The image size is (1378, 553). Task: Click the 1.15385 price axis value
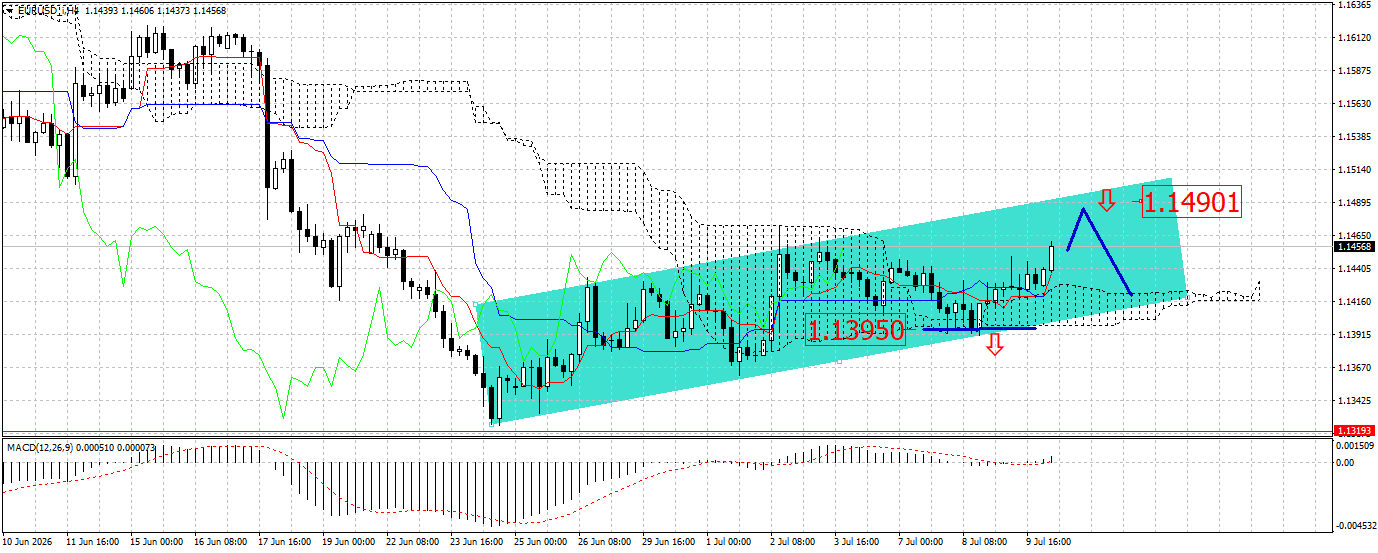coord(1356,137)
